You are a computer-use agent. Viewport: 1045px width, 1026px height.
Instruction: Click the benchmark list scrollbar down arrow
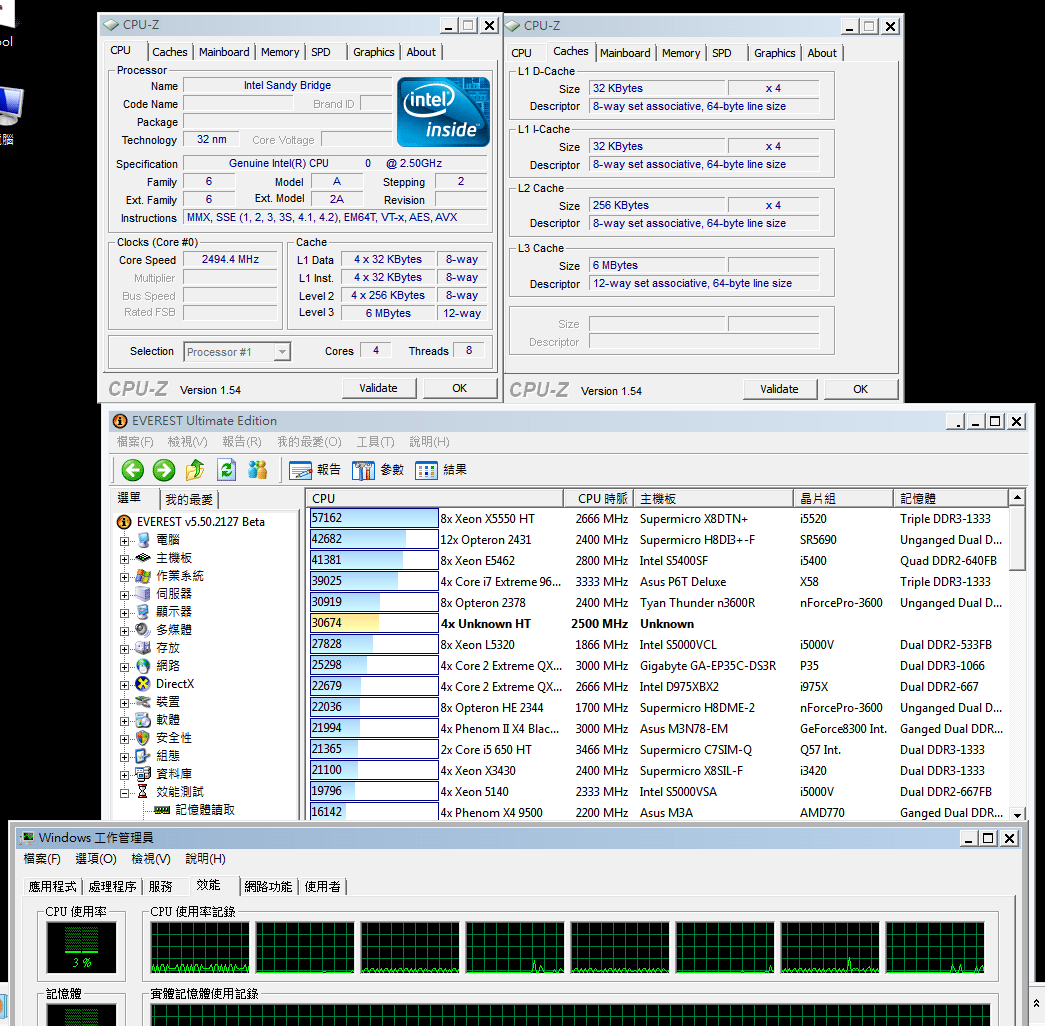(x=1017, y=814)
